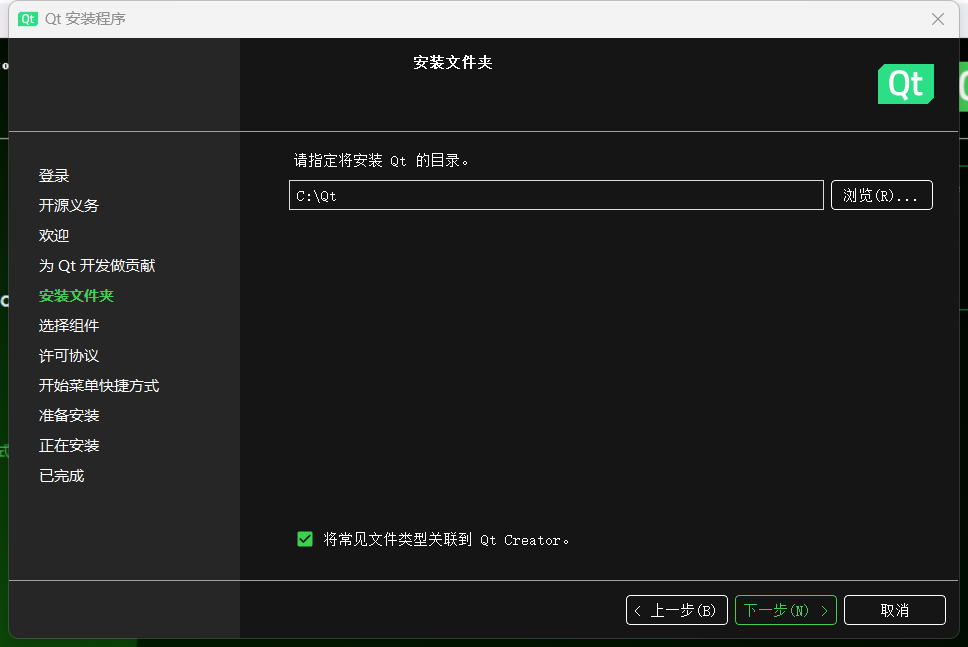
Task: Go back with 上一步(B) button
Action: 677,610
